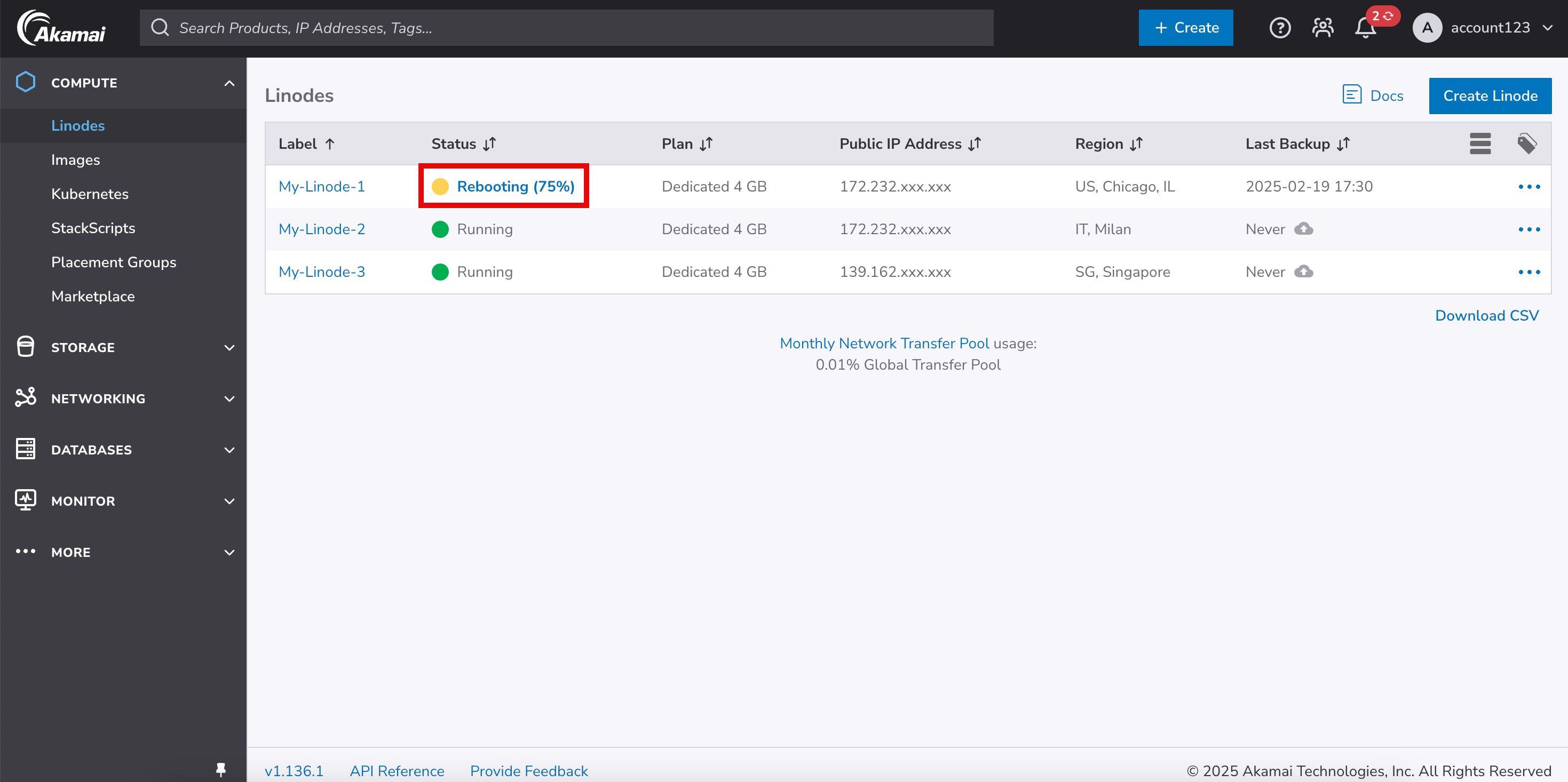Click the help question mark icon
The image size is (1568, 782).
click(x=1280, y=28)
